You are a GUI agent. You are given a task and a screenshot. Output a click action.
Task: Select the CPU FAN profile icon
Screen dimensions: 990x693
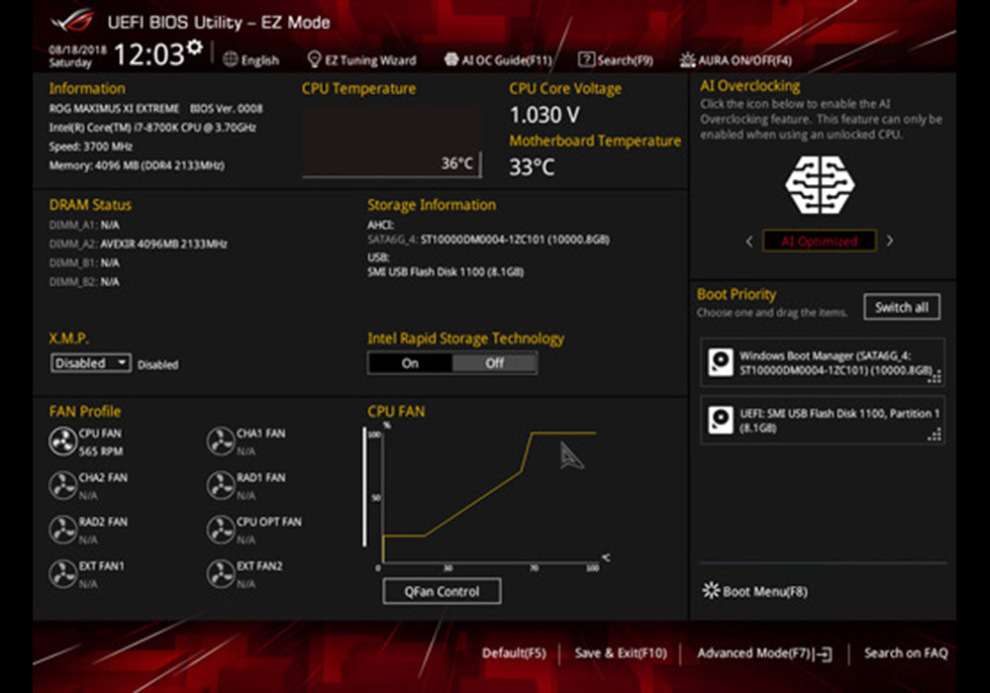[63, 442]
